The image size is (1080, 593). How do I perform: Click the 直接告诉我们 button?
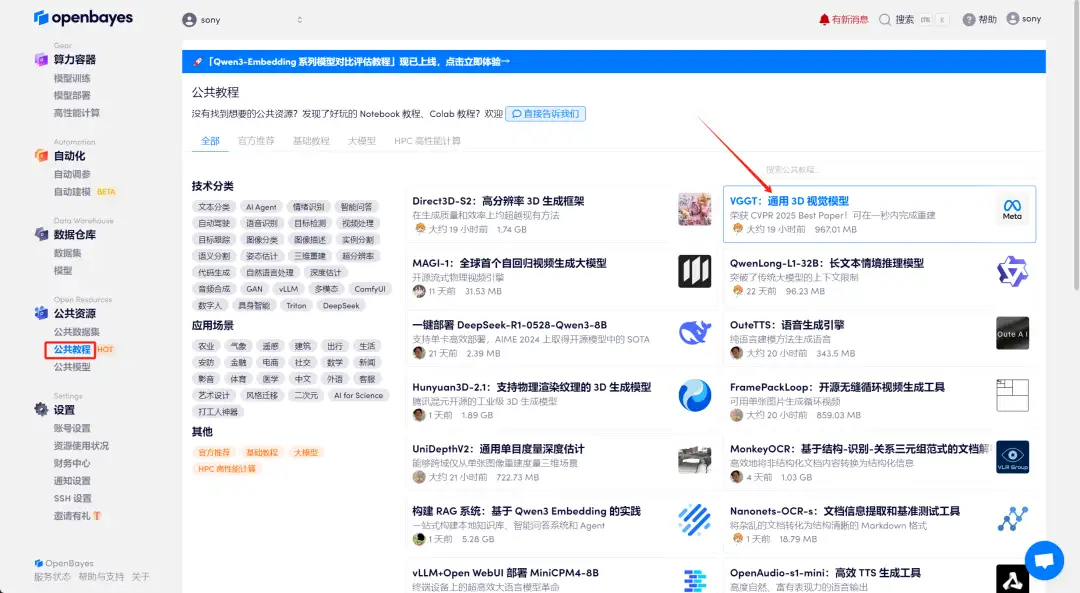tap(546, 114)
